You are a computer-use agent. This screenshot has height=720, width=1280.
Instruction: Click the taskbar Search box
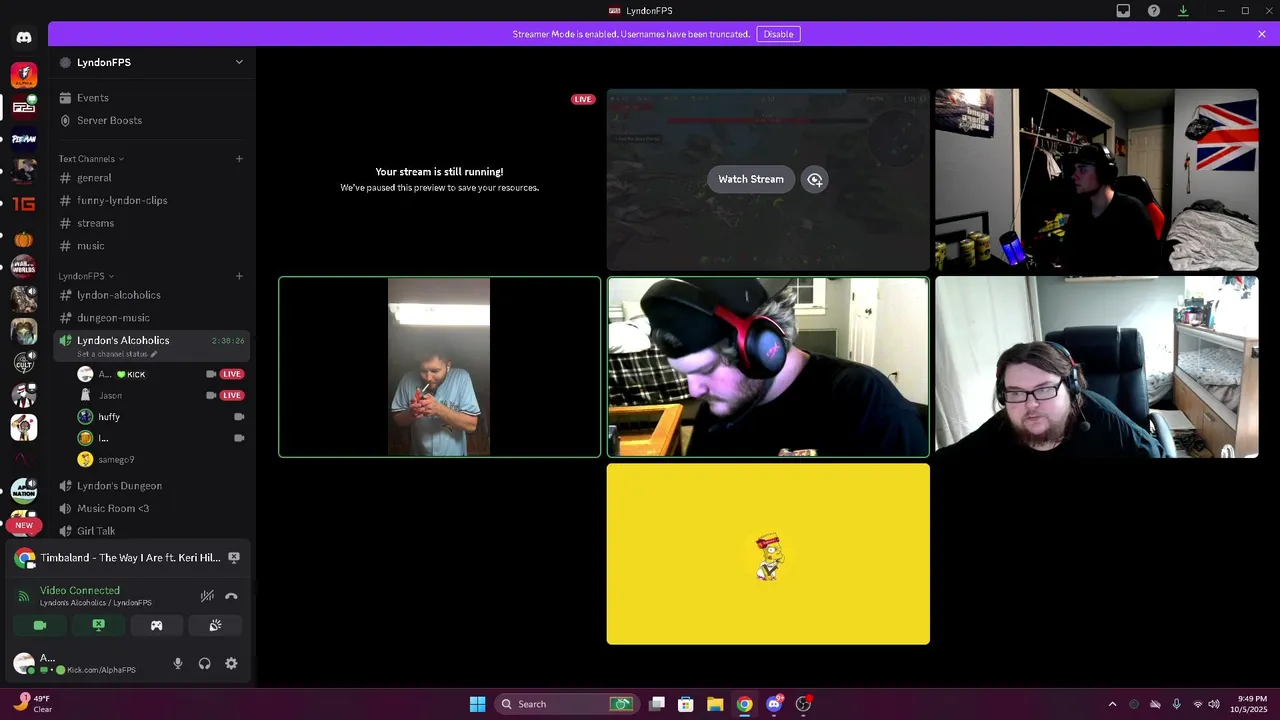pos(567,704)
